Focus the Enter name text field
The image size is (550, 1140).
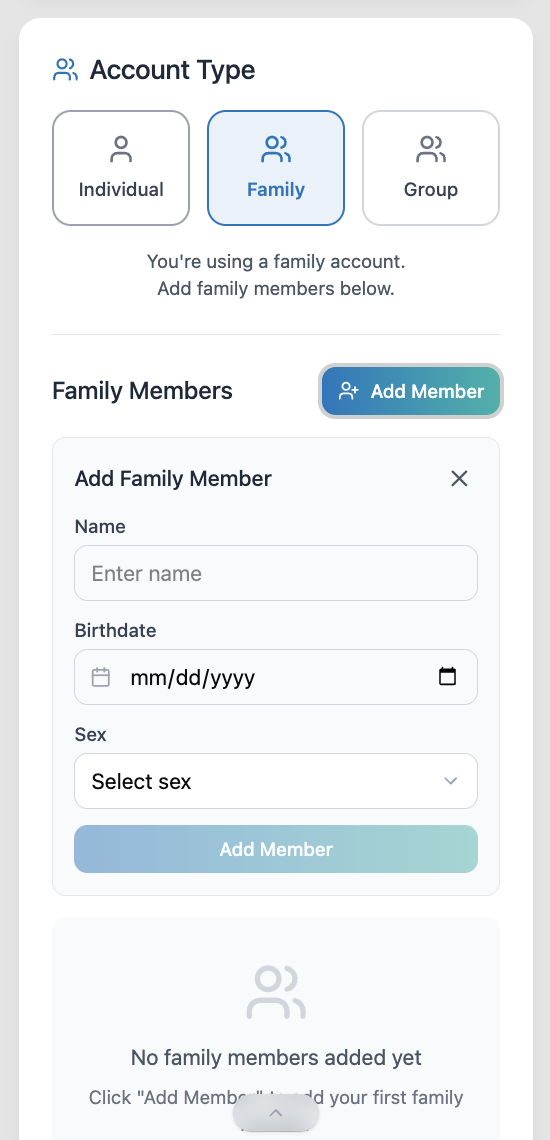(x=276, y=573)
